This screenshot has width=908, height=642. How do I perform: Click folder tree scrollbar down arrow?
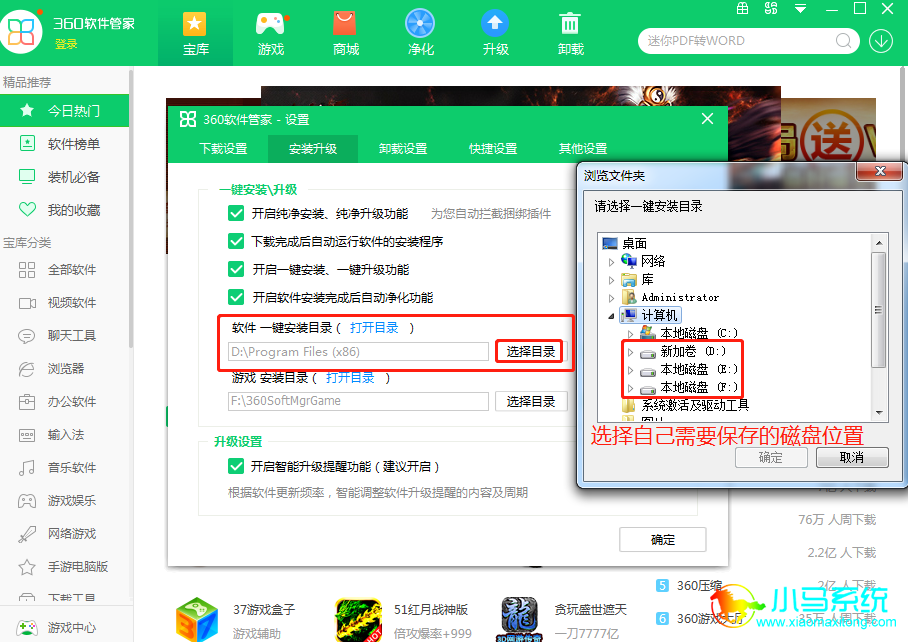[x=878, y=413]
